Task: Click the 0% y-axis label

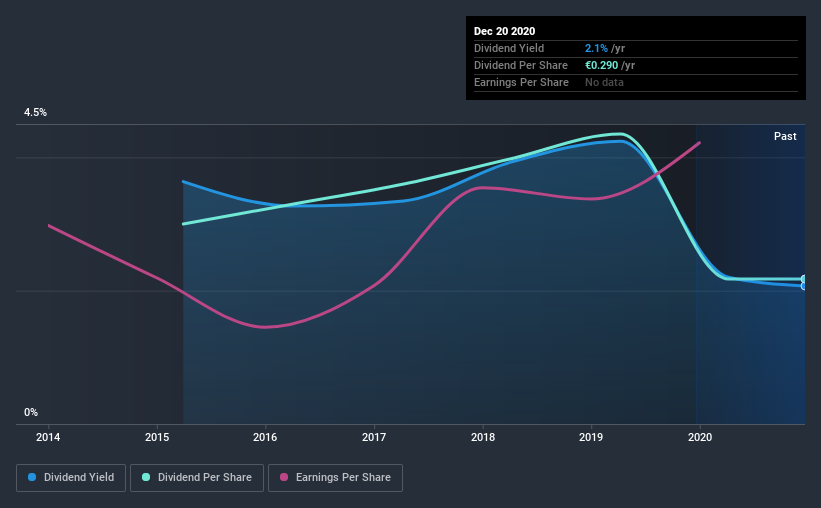Action: 31,413
